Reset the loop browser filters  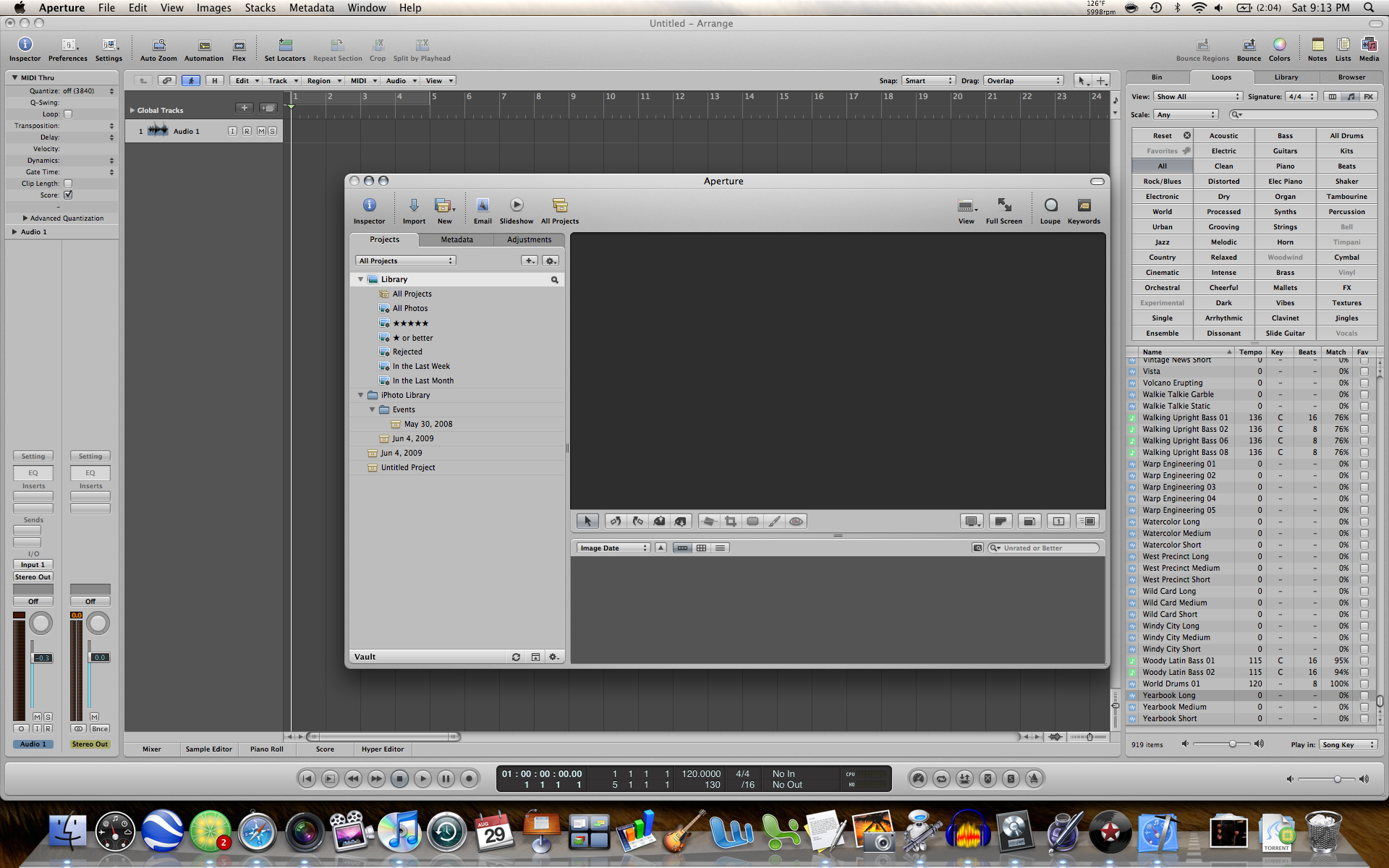click(1163, 136)
